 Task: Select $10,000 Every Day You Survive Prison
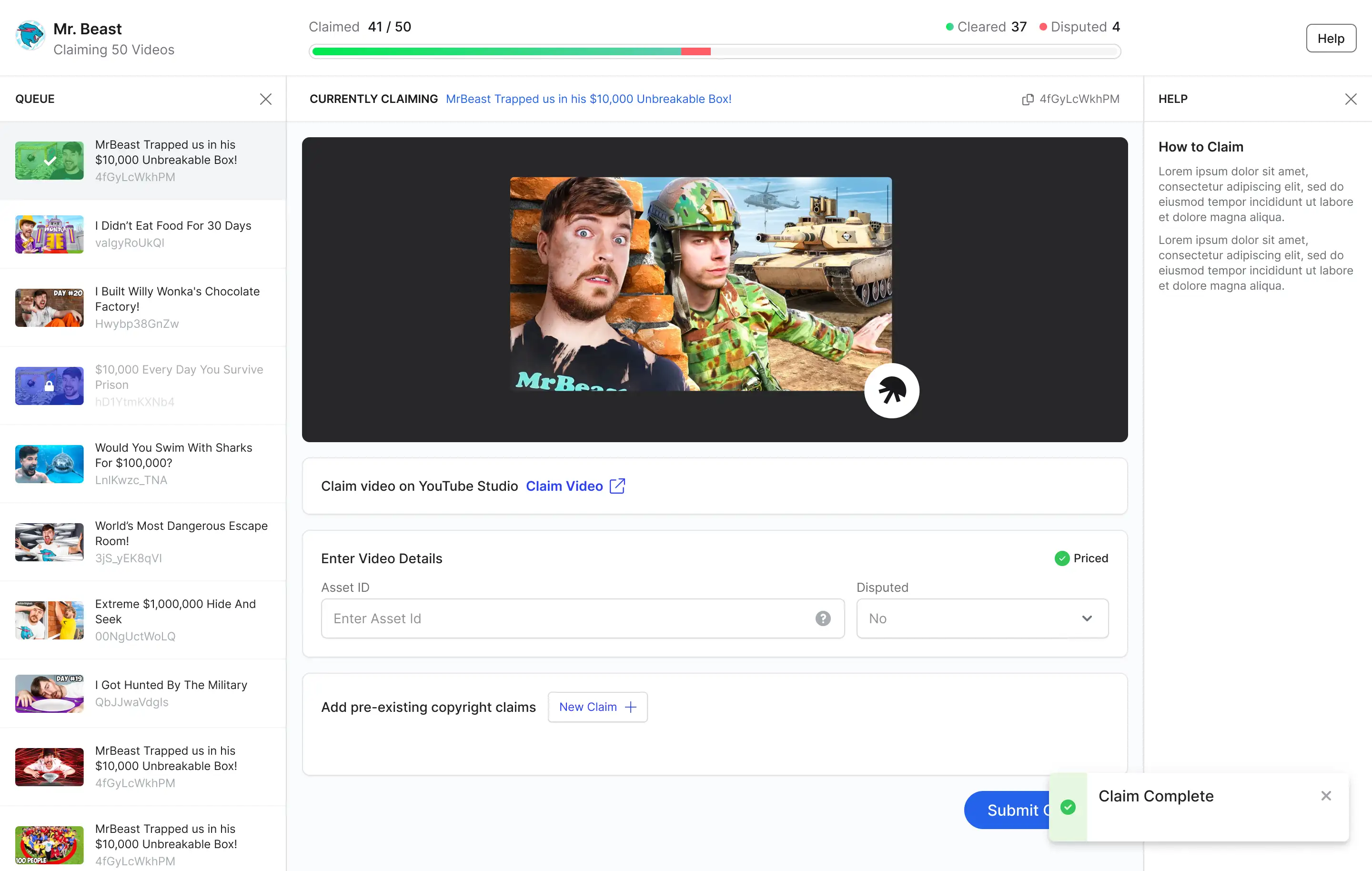[143, 386]
